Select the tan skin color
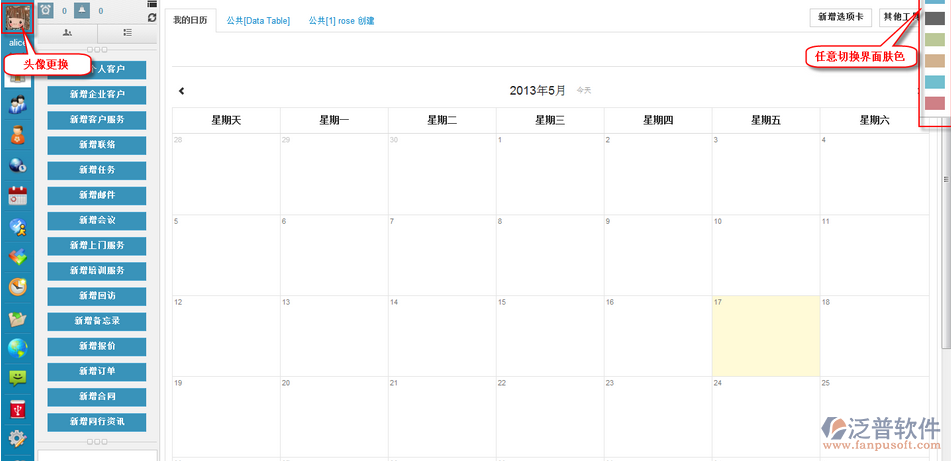951x461 pixels. [934, 61]
